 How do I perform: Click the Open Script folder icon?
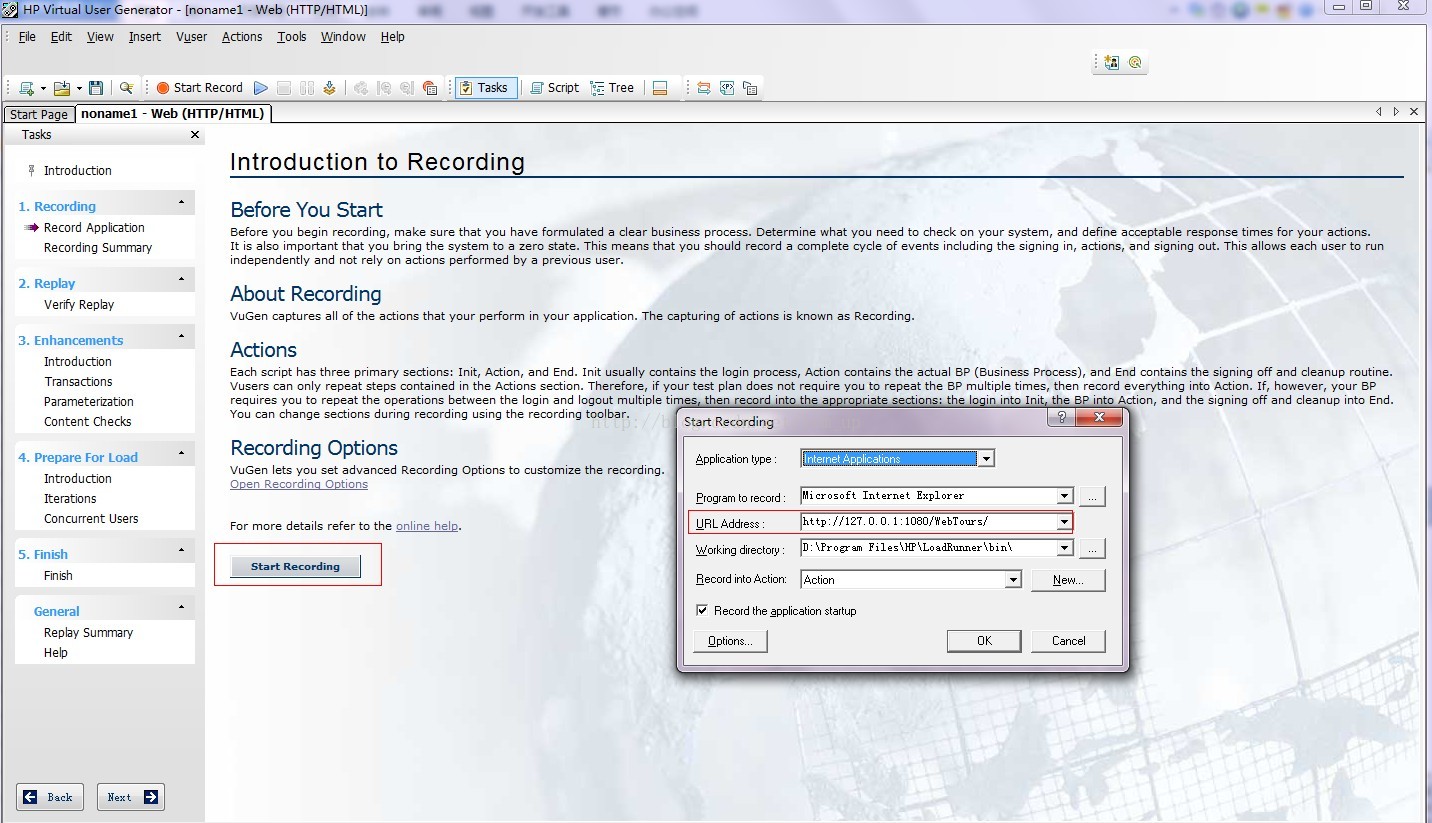coord(62,88)
